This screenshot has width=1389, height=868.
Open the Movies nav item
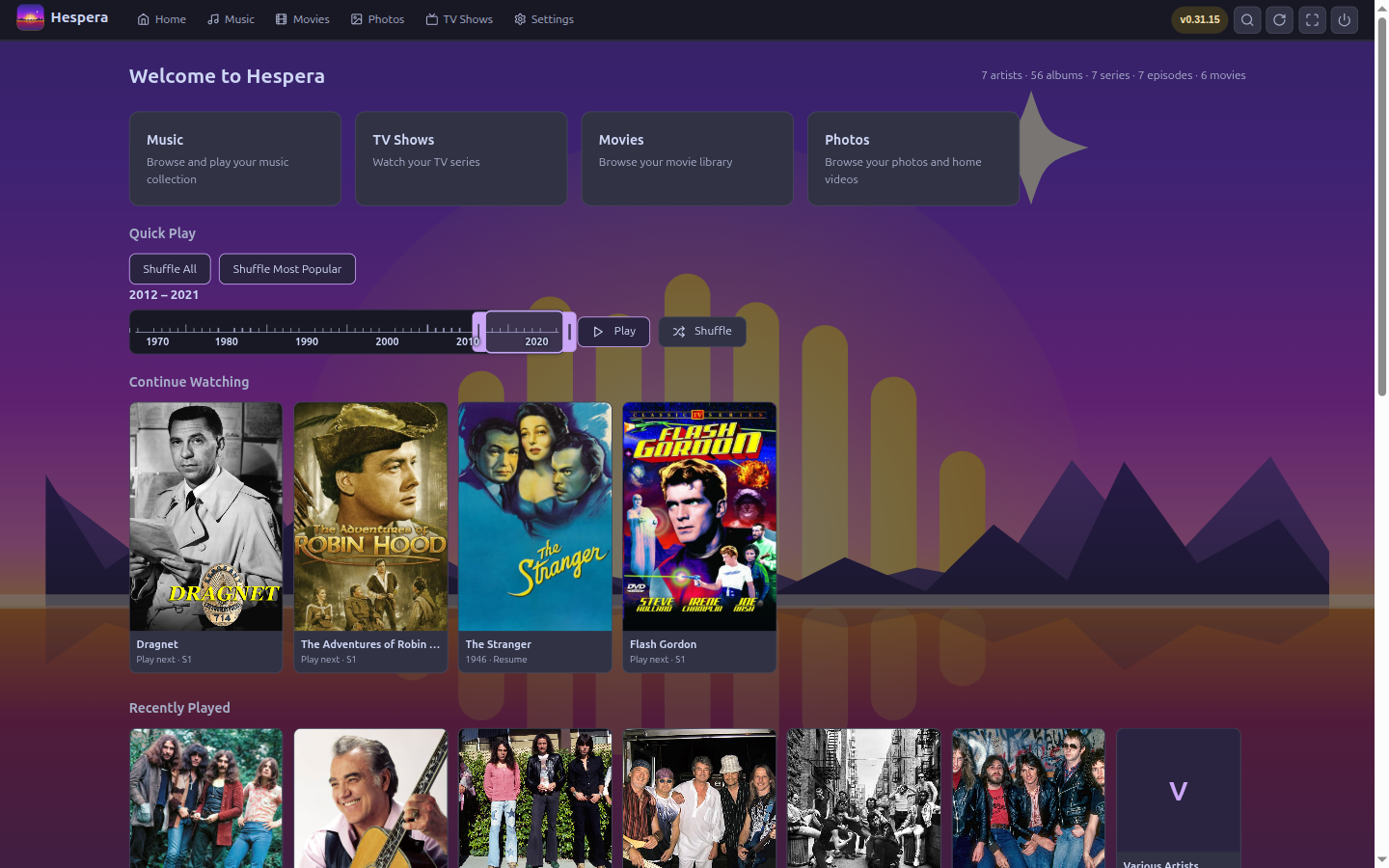302,19
